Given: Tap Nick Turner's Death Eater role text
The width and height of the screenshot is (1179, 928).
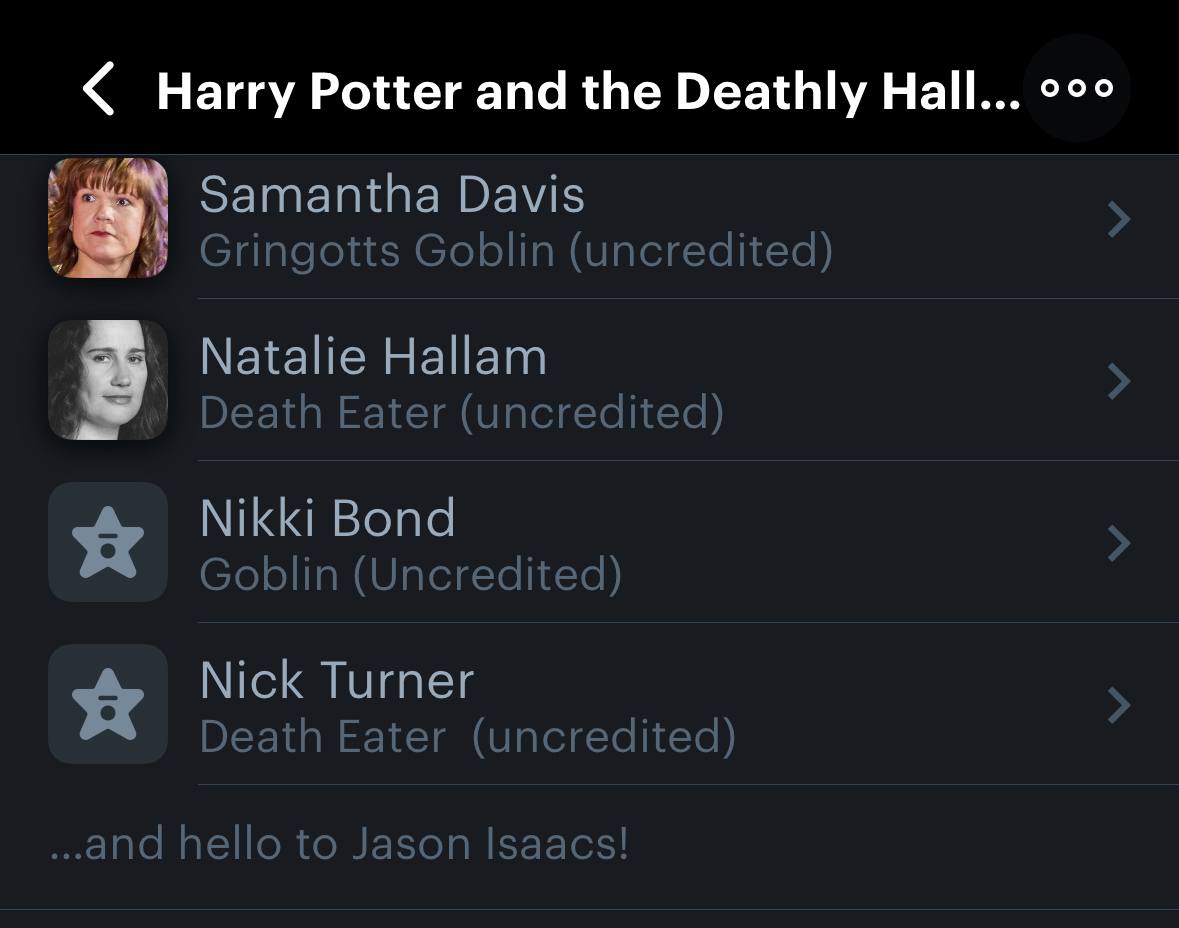Looking at the screenshot, I should pyautogui.click(x=467, y=737).
